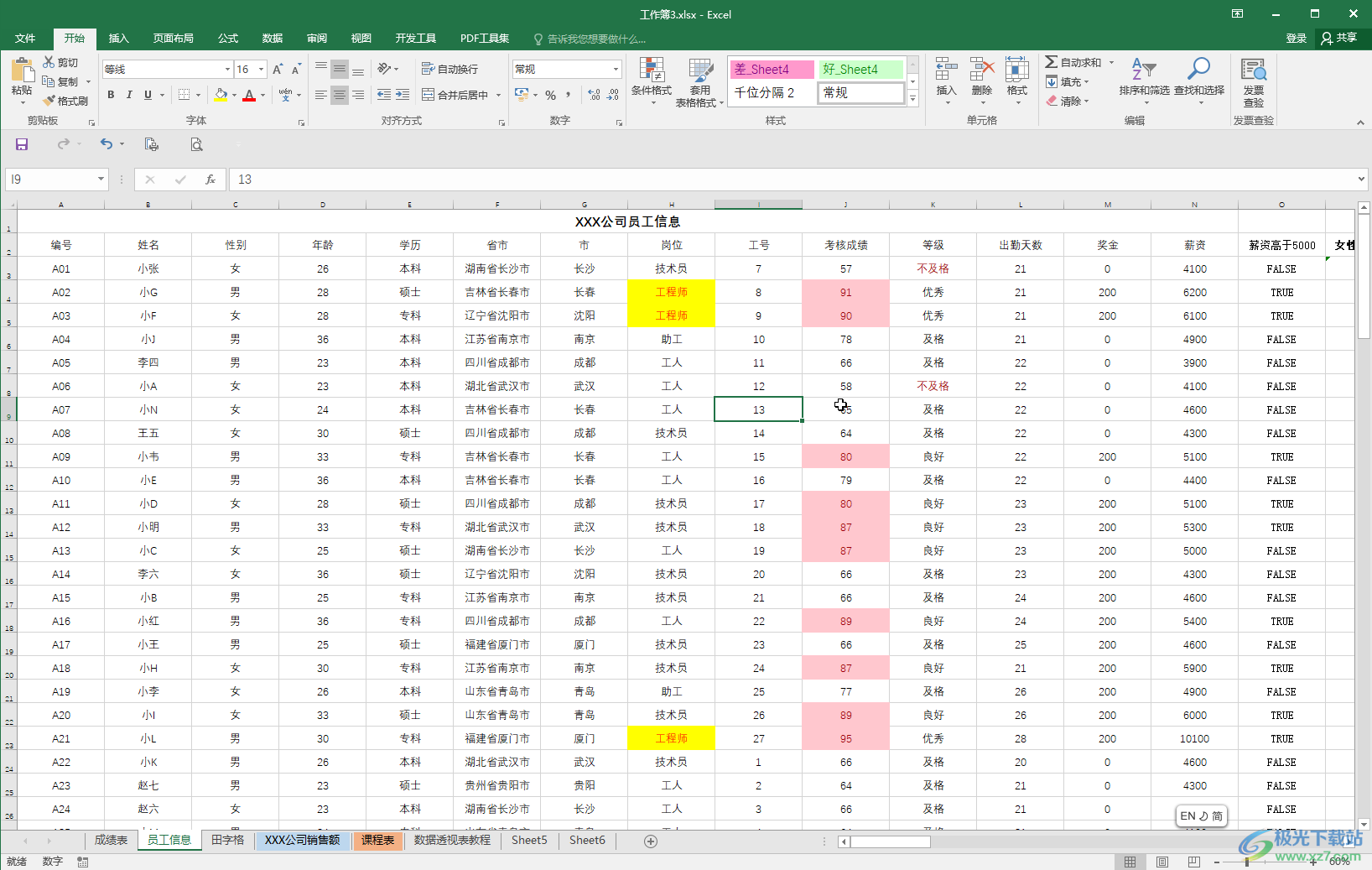1372x870 pixels.
Task: Open the number format dropdown (常规)
Action: pyautogui.click(x=616, y=69)
